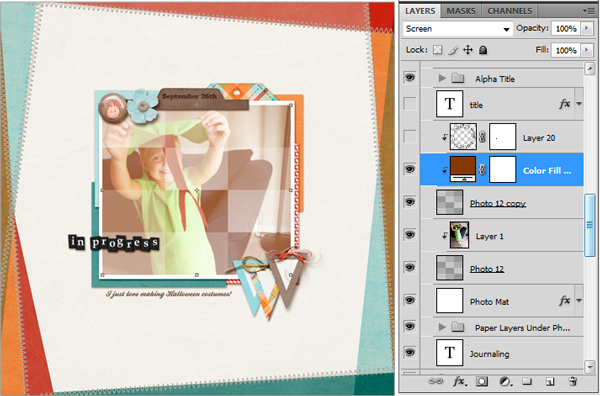
Task: Open the Screen blend mode dropdown
Action: click(x=458, y=29)
